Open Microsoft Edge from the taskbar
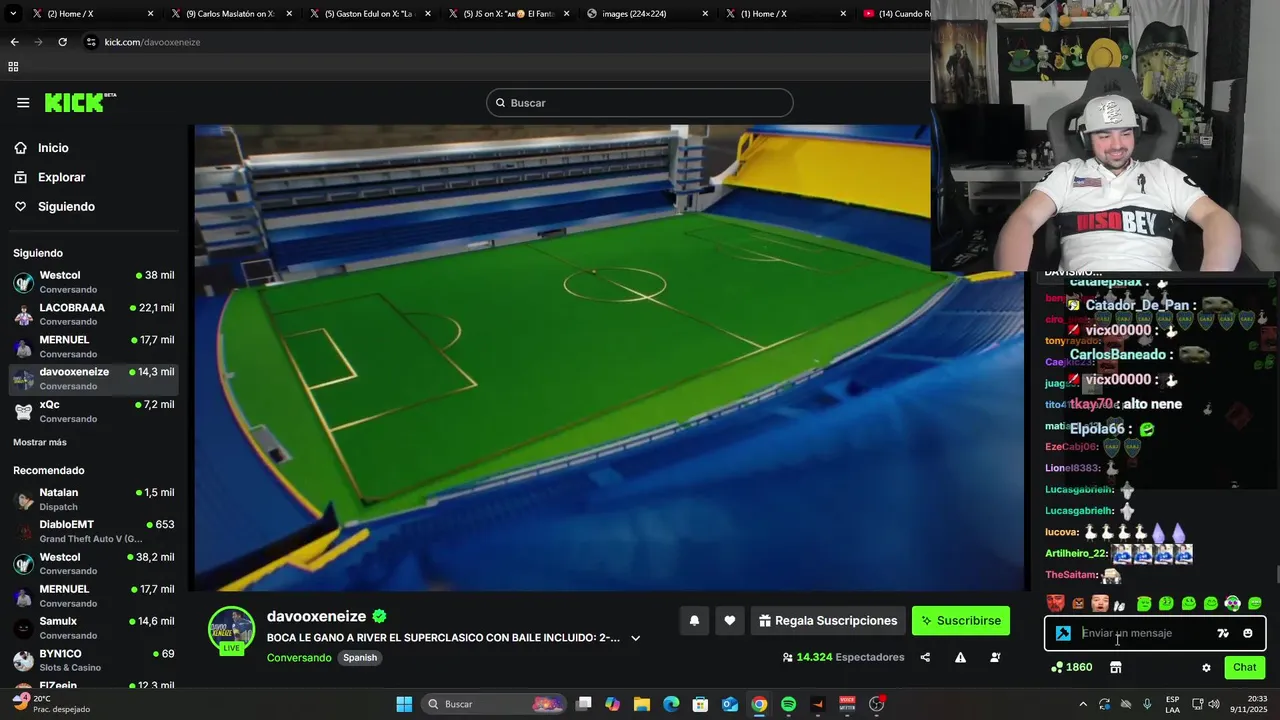1280x720 pixels. pos(671,704)
